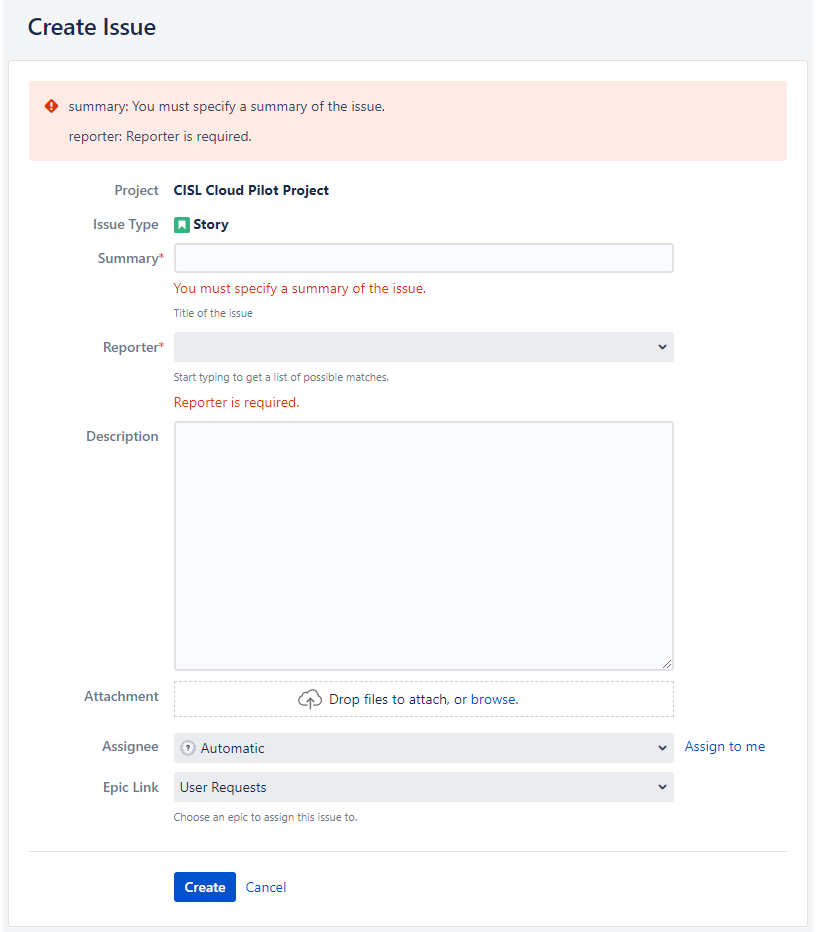Open the Reporter dropdown
Image resolution: width=816 pixels, height=932 pixels.
pos(423,347)
